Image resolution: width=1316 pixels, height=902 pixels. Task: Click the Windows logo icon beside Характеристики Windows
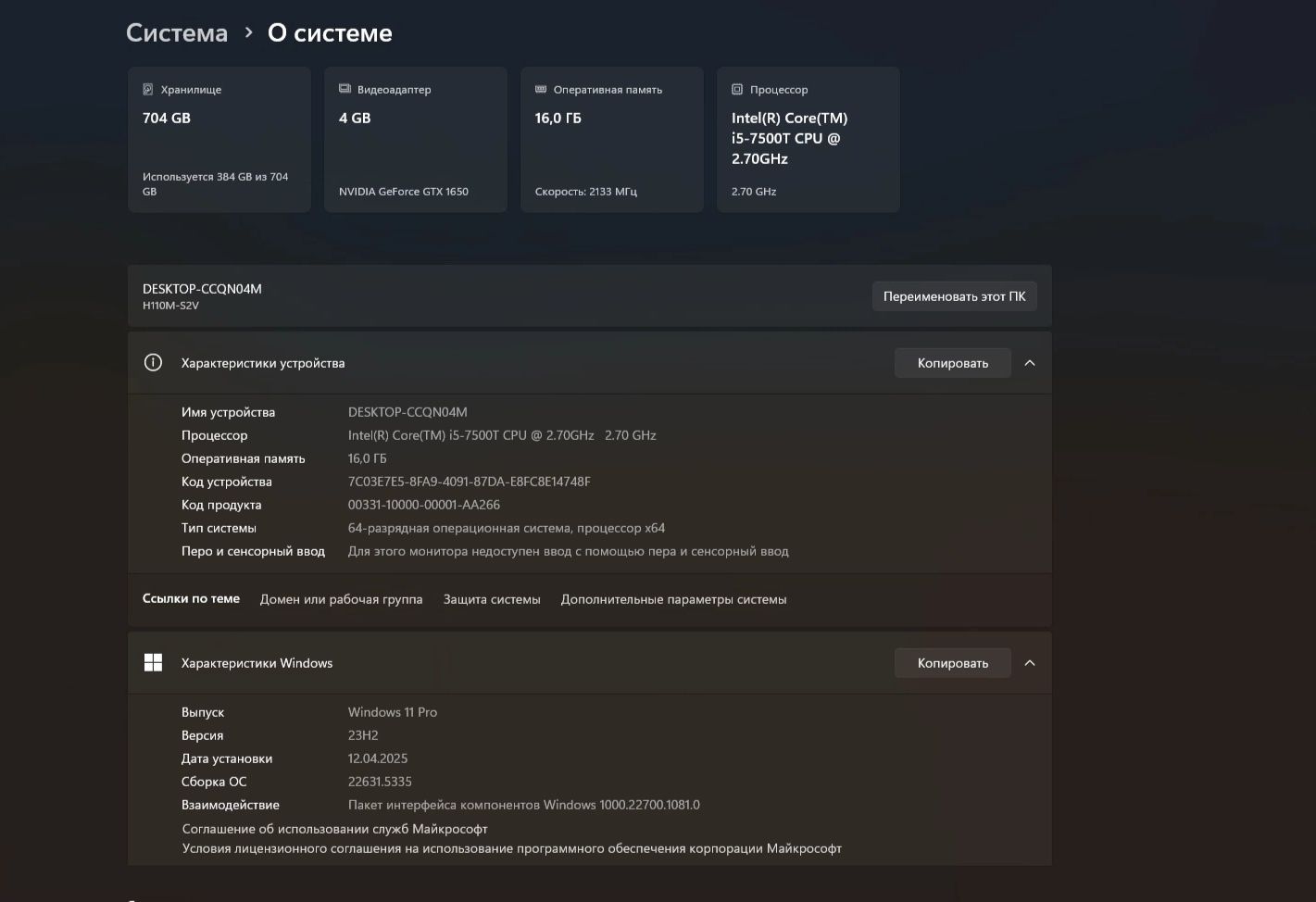(153, 663)
